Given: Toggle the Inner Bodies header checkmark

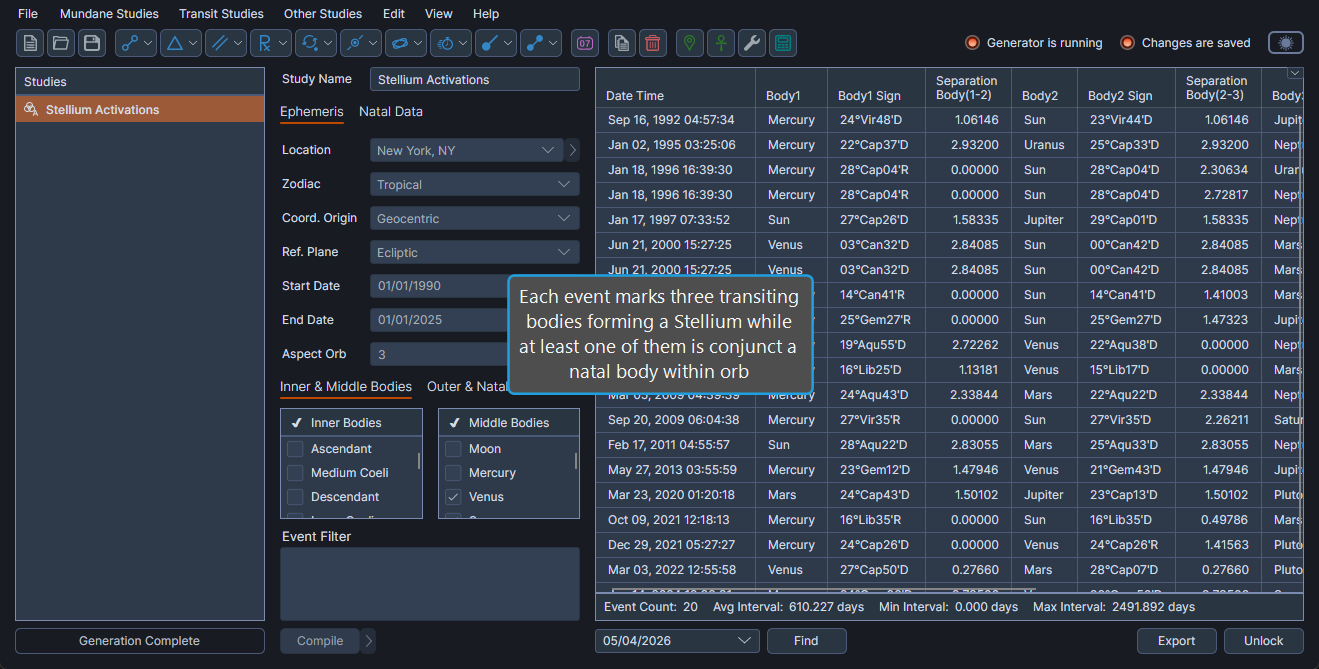Looking at the screenshot, I should click(x=297, y=423).
